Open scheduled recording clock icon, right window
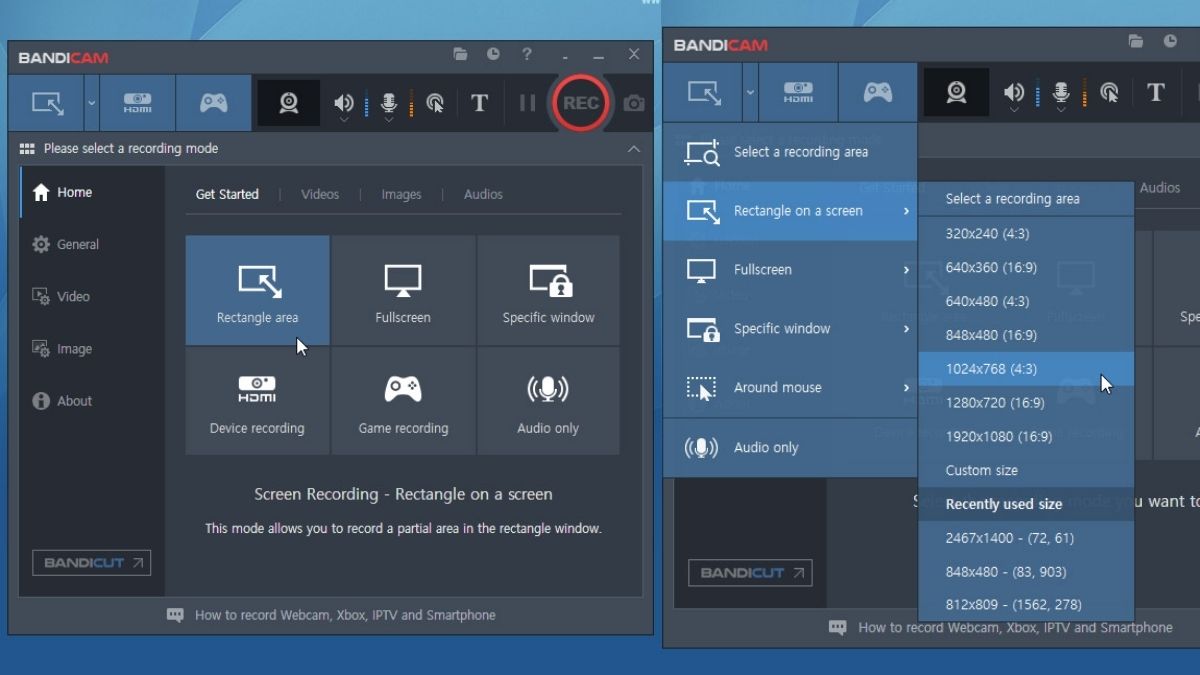1200x675 pixels. (x=1170, y=42)
